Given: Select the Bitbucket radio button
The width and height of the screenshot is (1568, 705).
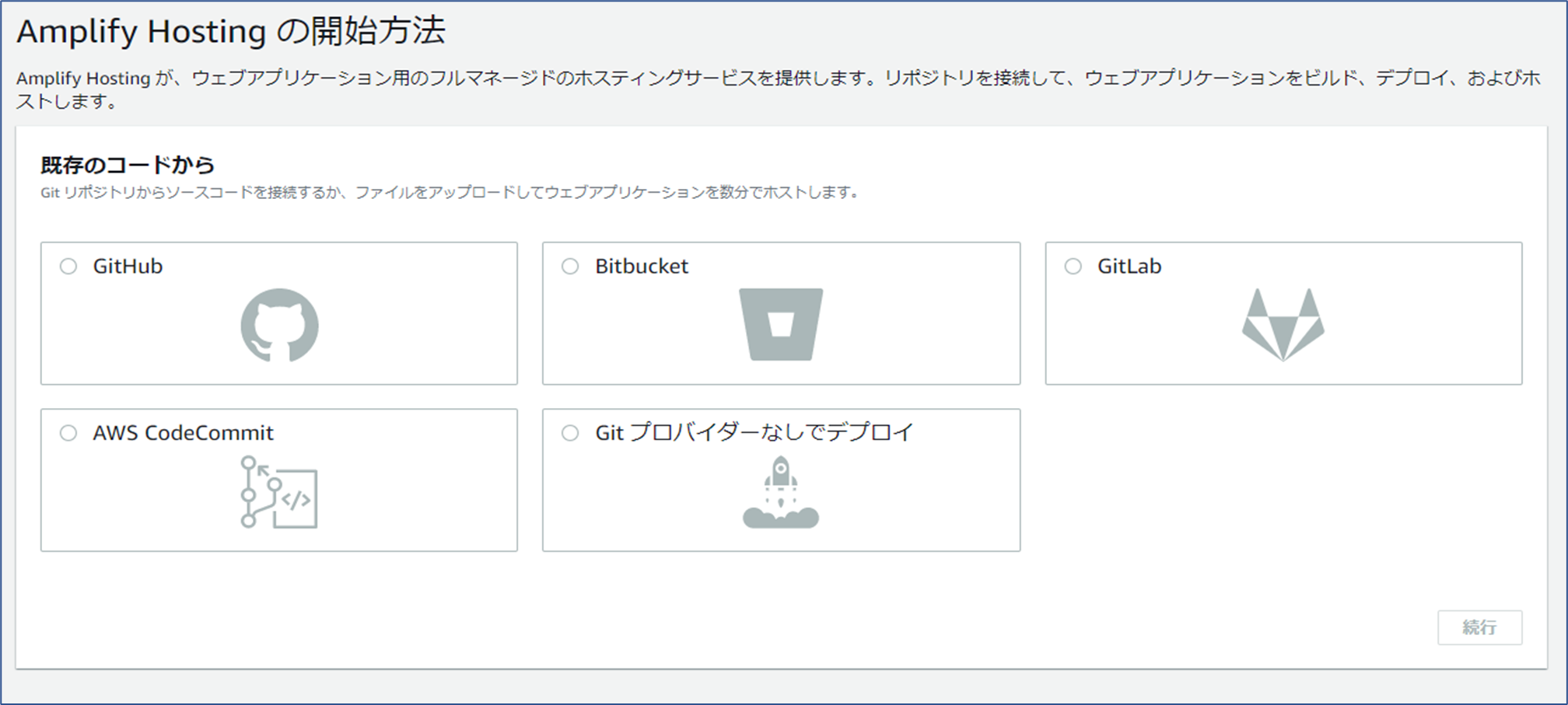Looking at the screenshot, I should click(571, 266).
